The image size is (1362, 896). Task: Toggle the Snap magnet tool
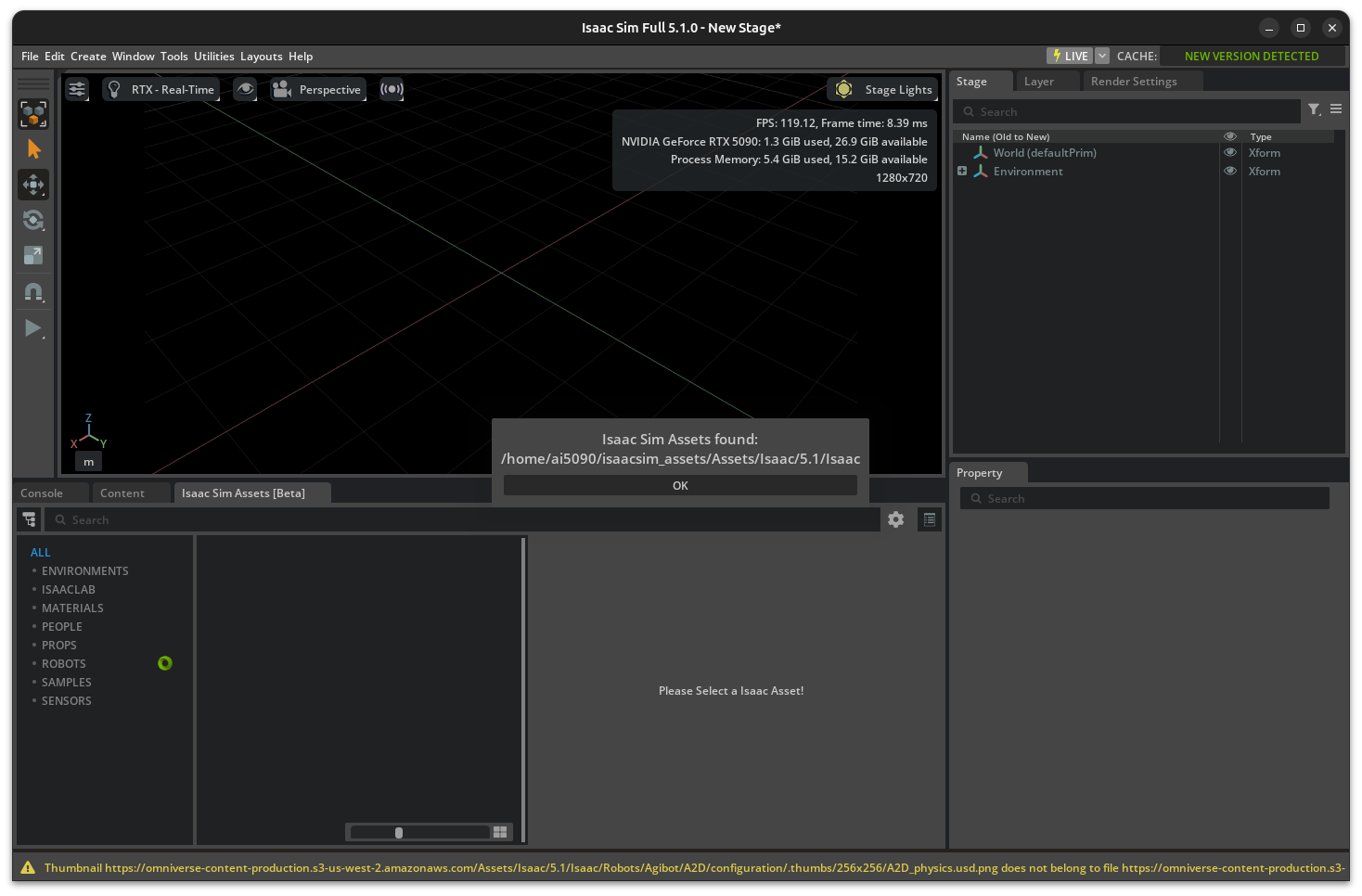click(33, 292)
